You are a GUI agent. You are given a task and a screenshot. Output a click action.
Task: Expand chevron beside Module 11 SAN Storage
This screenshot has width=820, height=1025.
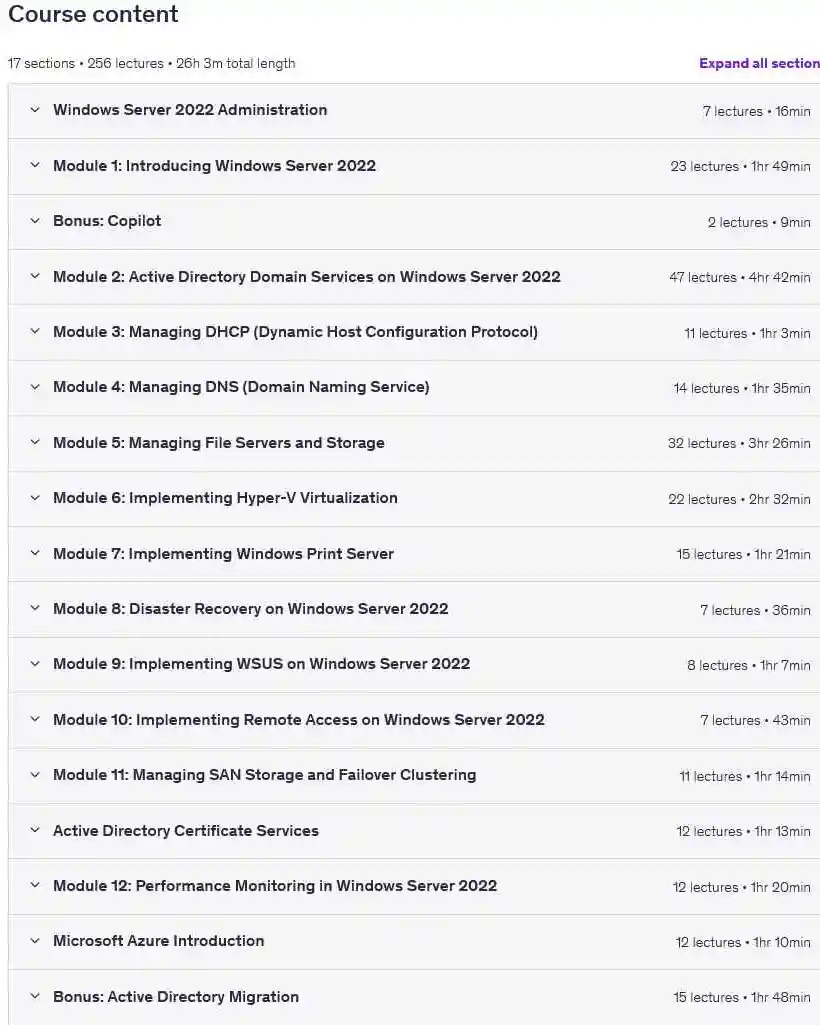[35, 775]
